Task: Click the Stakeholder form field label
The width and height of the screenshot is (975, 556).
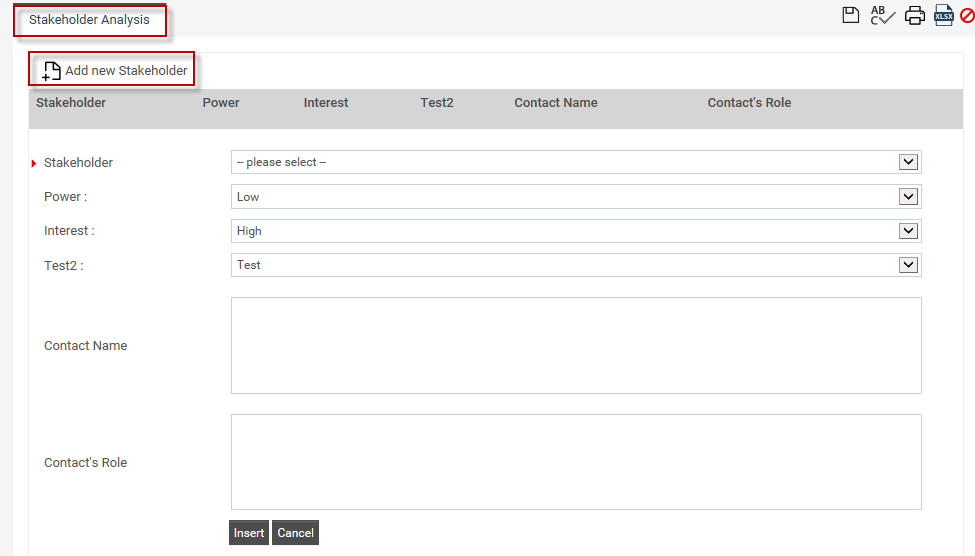Action: [x=78, y=163]
